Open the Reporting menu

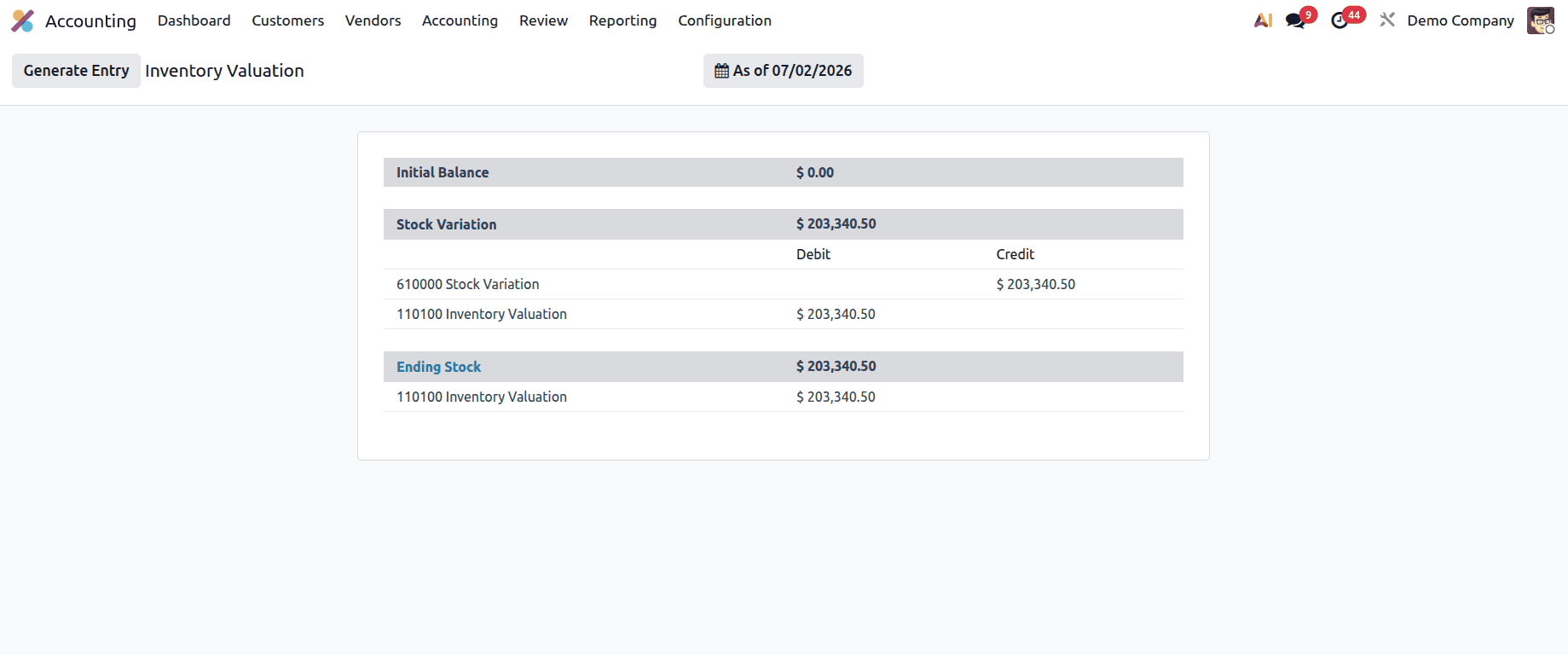[622, 20]
